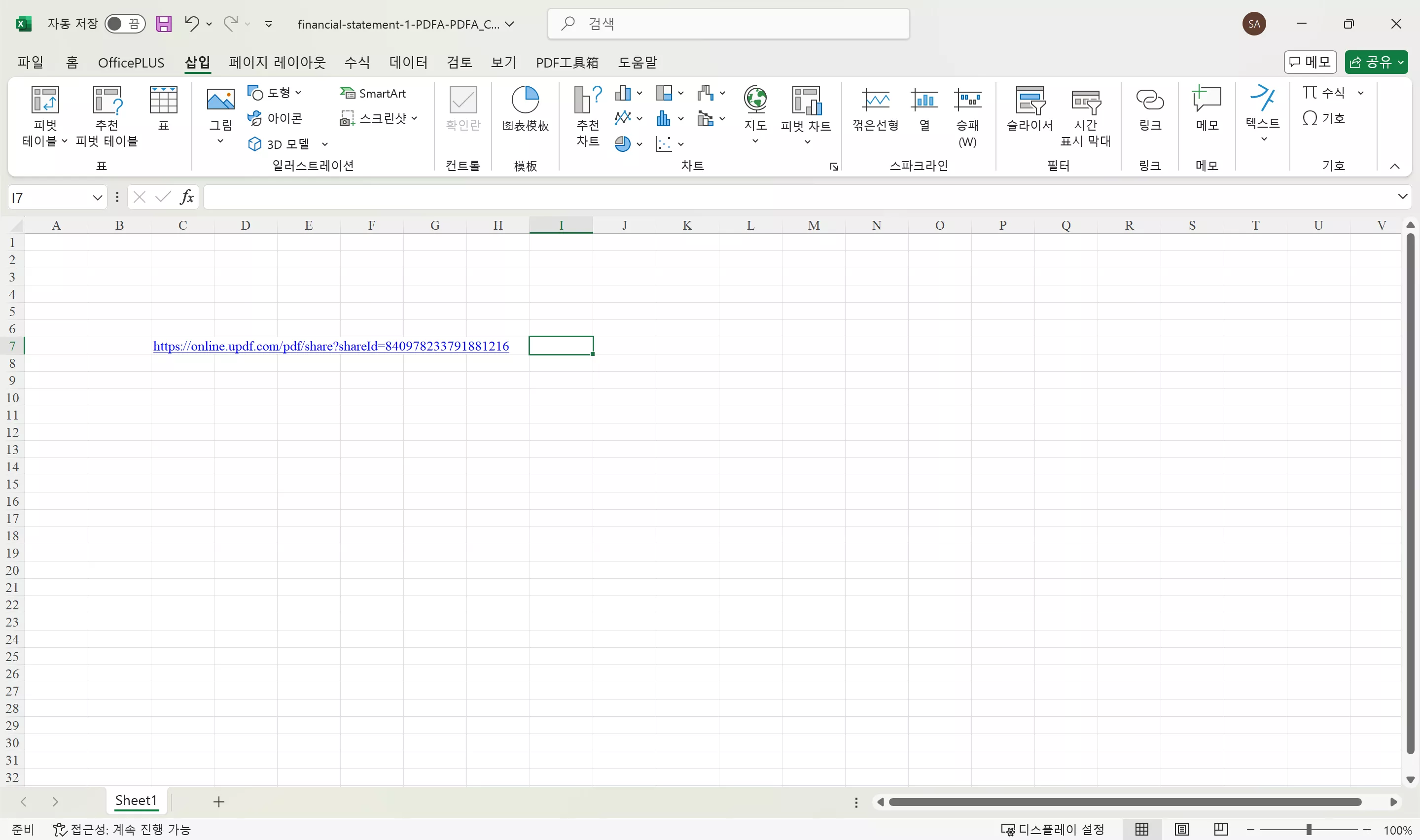Customize Quick Access Toolbar dropdown
The image size is (1420, 840).
click(x=269, y=24)
